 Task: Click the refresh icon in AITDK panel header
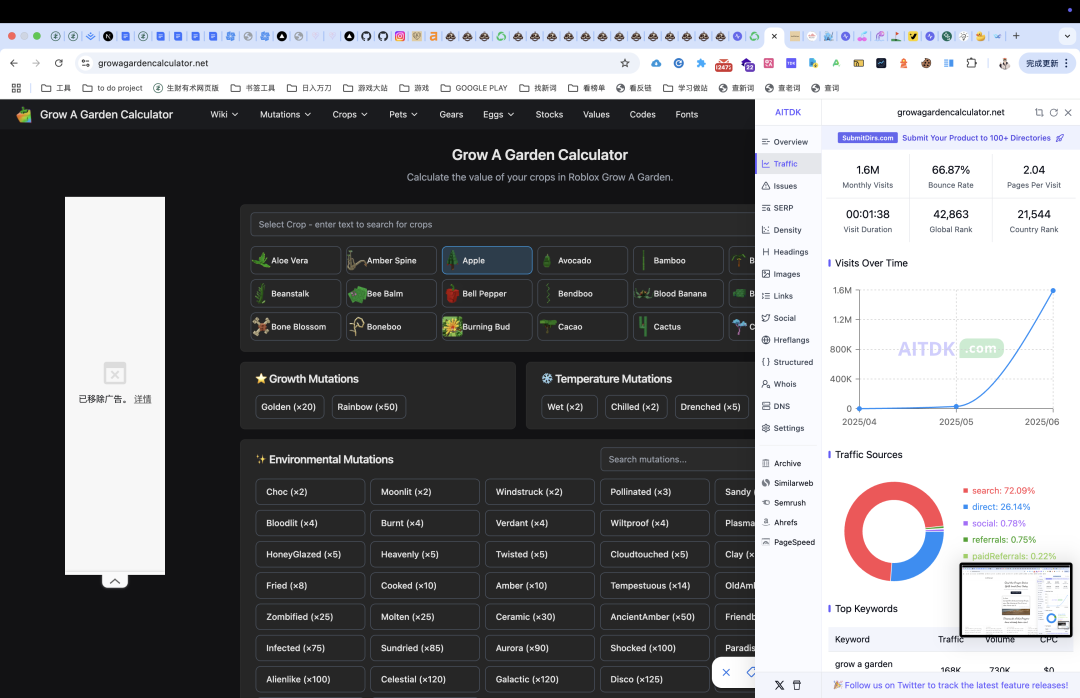pos(1054,112)
